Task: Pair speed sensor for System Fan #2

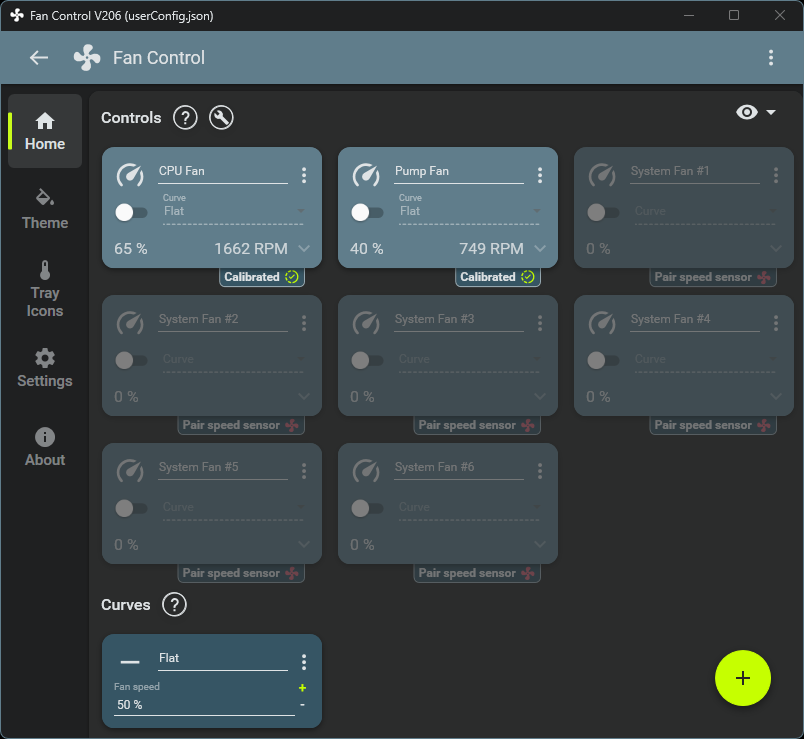Action: pos(241,425)
